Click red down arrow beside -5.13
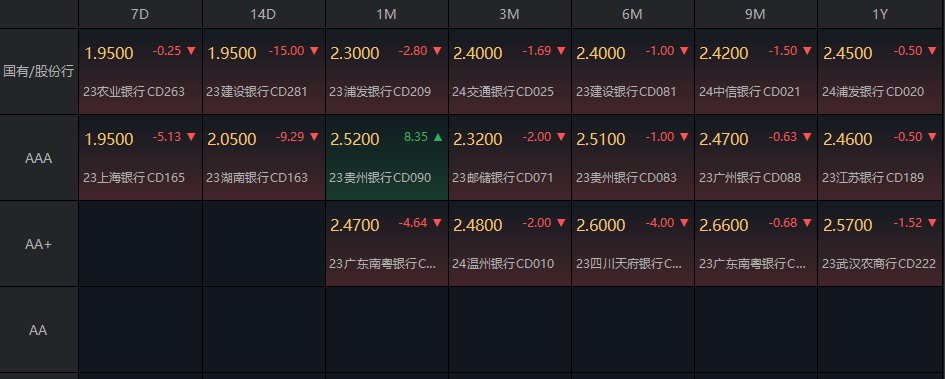This screenshot has height=379, width=945. [191, 137]
